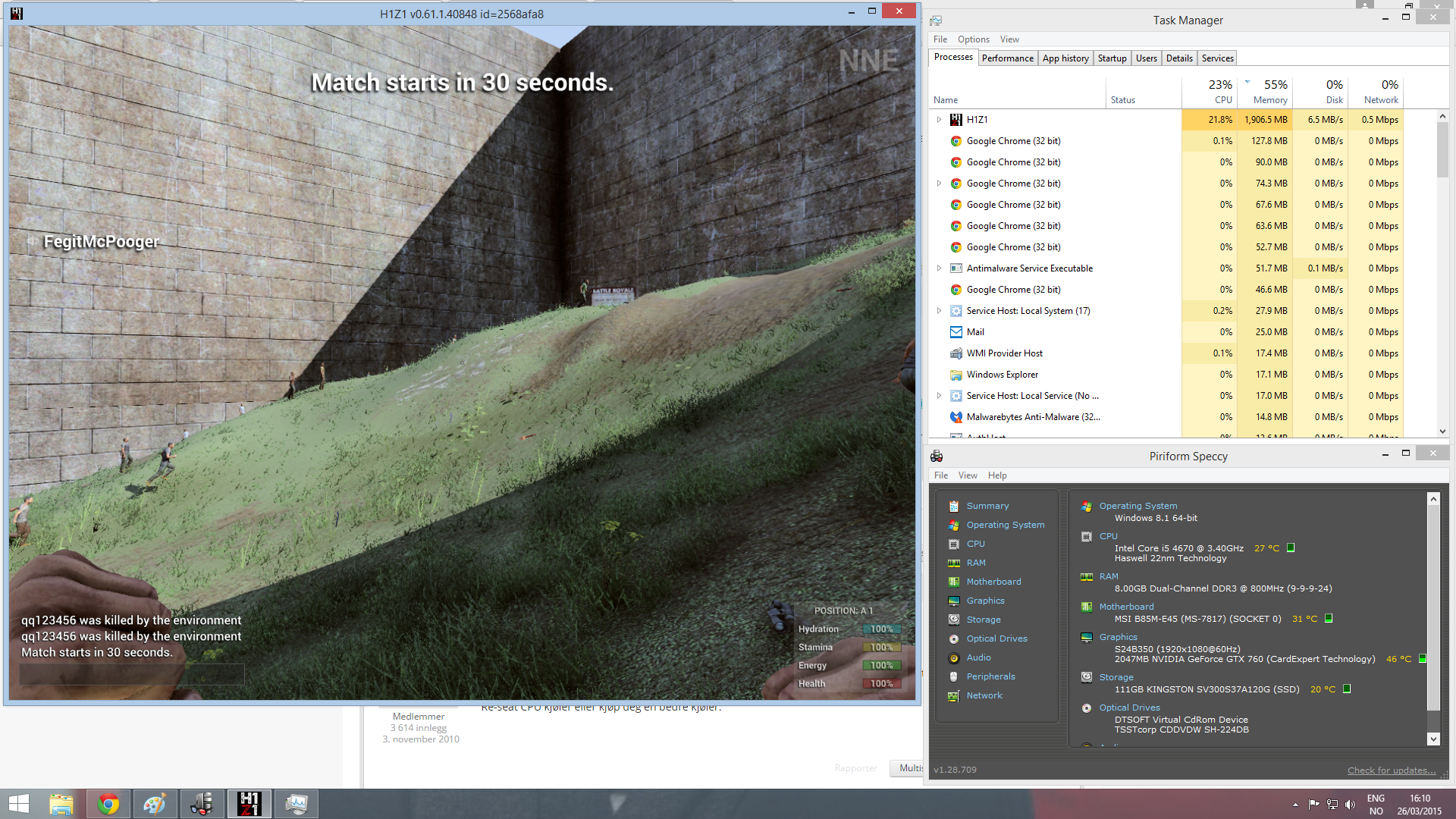Open File Explorer from the taskbar
The image size is (1456, 819).
click(x=61, y=804)
